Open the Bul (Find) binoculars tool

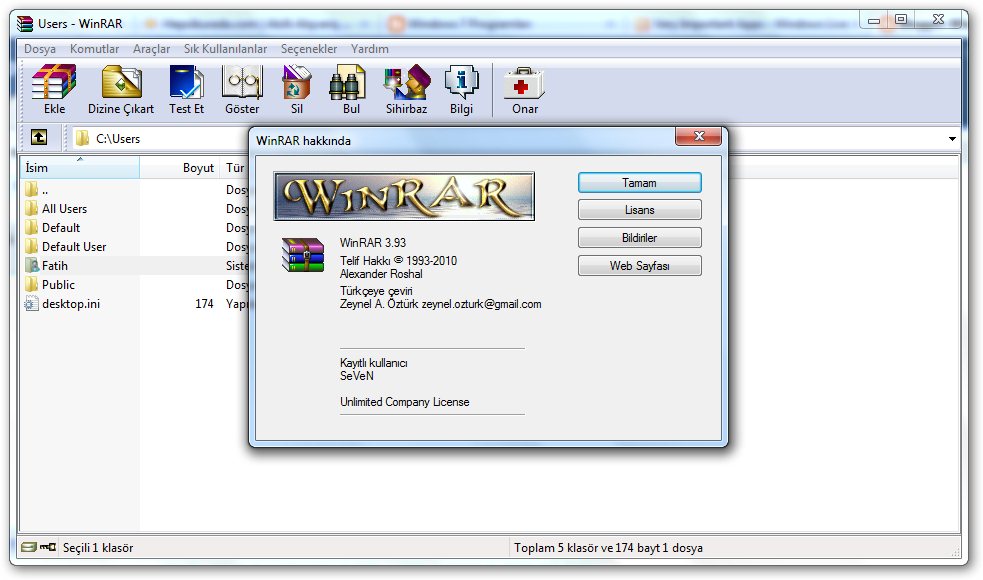pos(348,83)
